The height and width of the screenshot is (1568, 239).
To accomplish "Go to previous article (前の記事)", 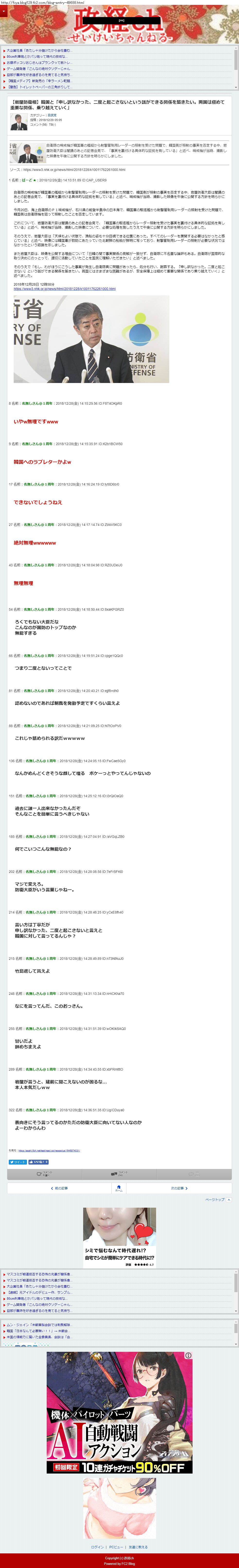I will pyautogui.click(x=59, y=1188).
